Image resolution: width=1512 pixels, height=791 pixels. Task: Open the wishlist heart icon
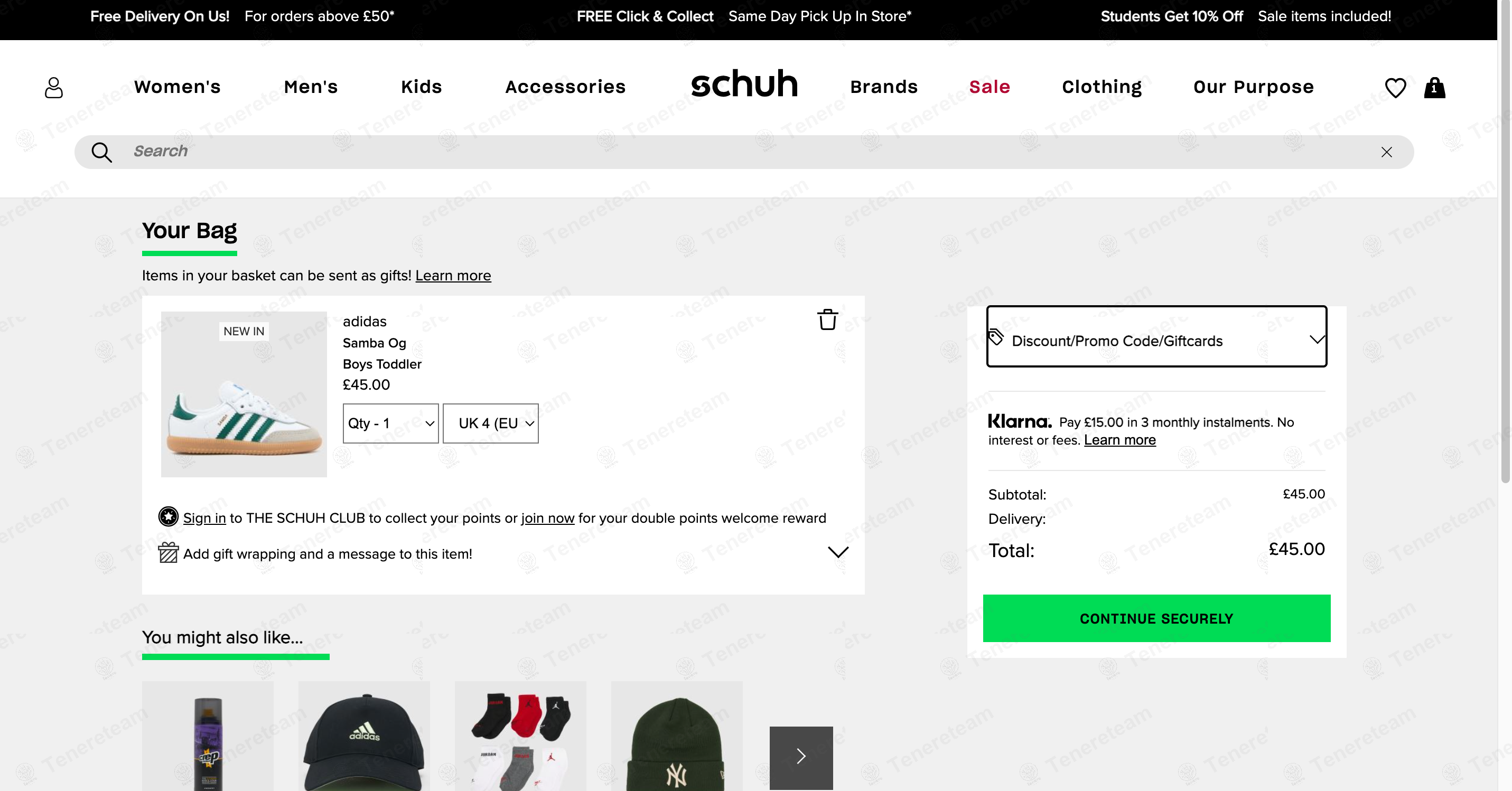pos(1395,88)
